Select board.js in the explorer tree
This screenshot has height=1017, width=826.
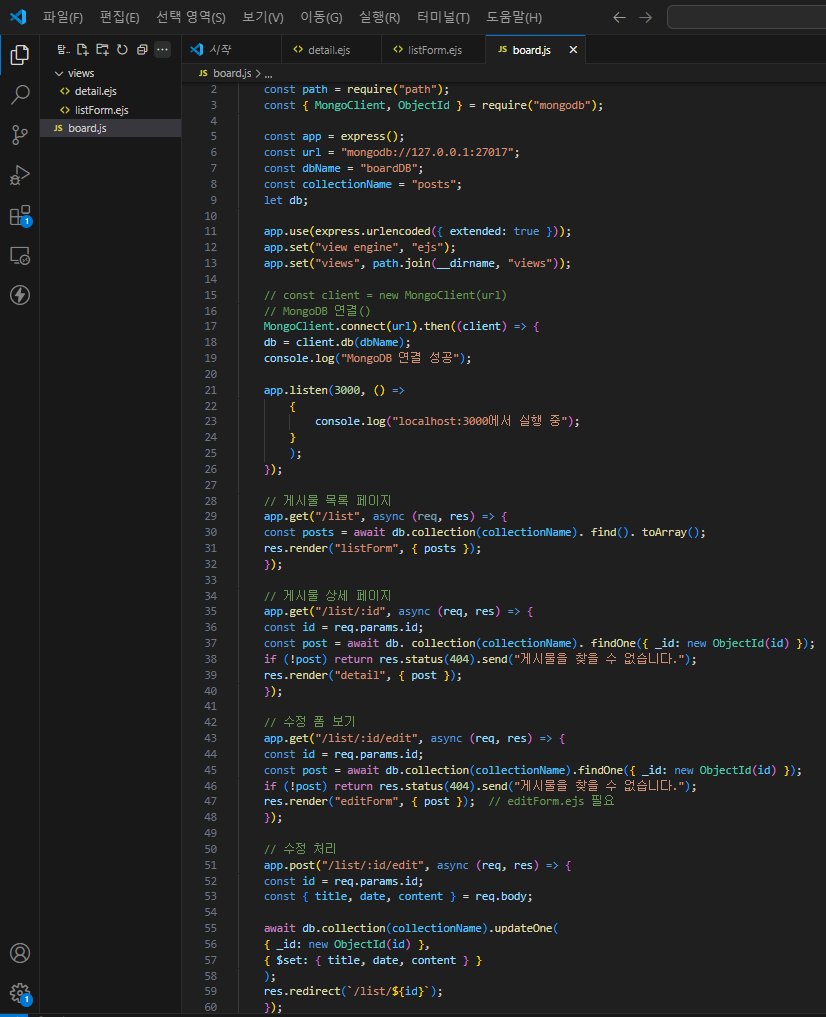(110, 128)
